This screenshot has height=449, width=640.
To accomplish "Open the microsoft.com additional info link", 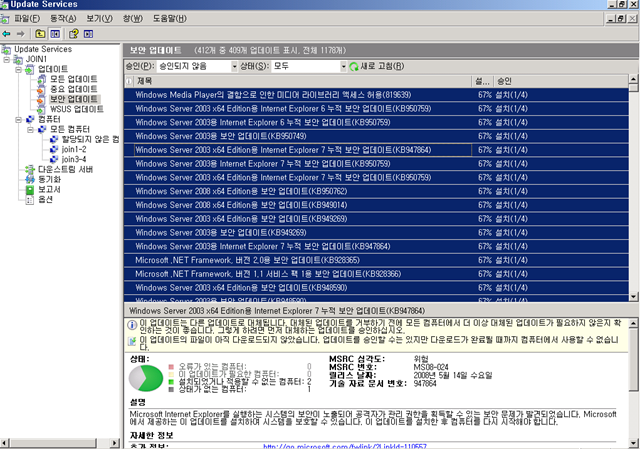I will tap(345, 447).
